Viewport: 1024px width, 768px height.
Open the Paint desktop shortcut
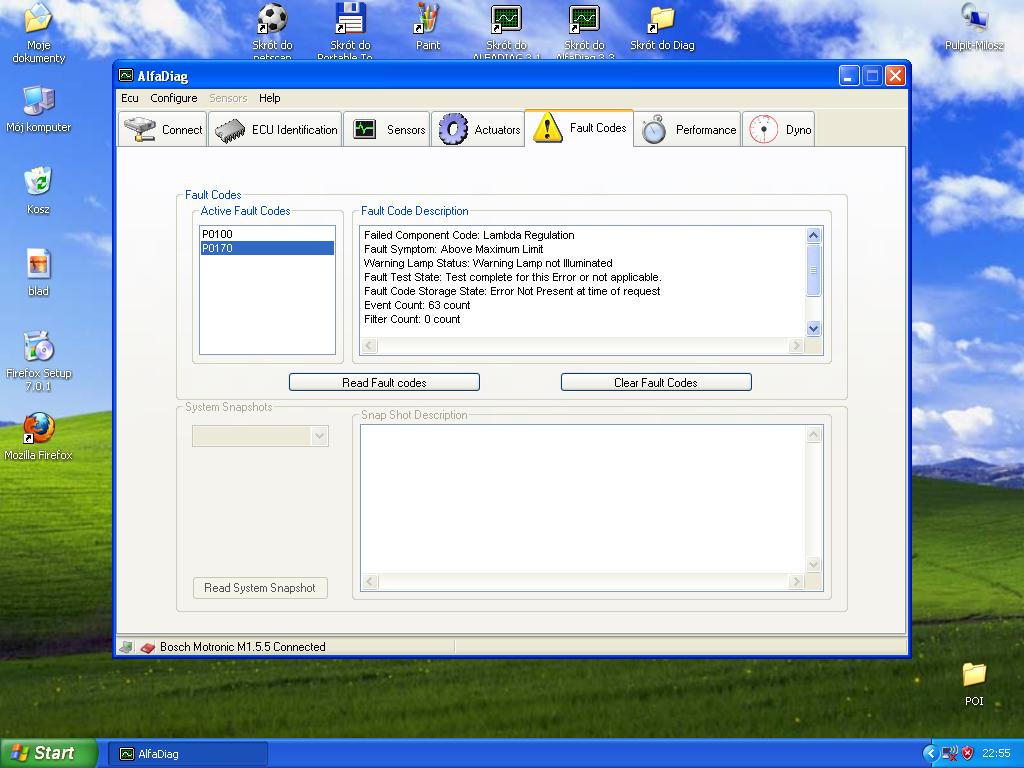428,19
